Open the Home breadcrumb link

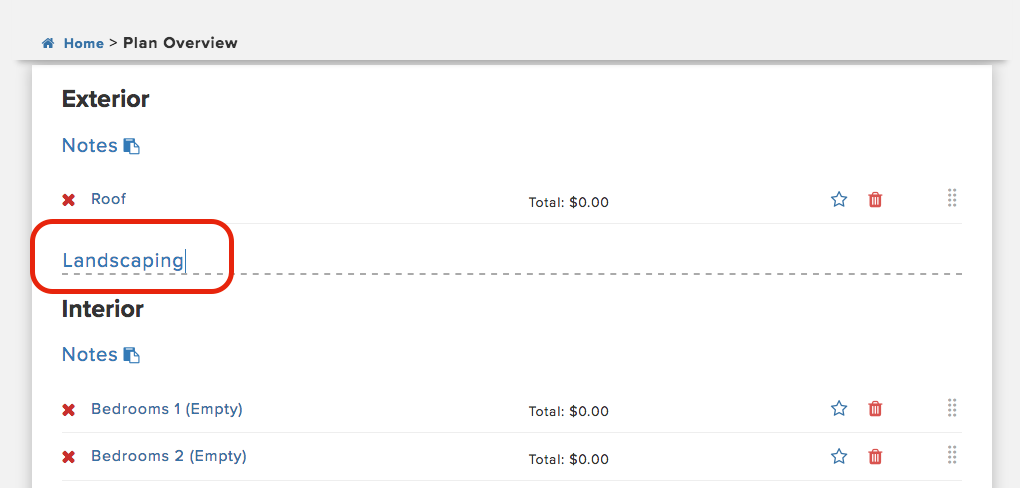pos(83,43)
